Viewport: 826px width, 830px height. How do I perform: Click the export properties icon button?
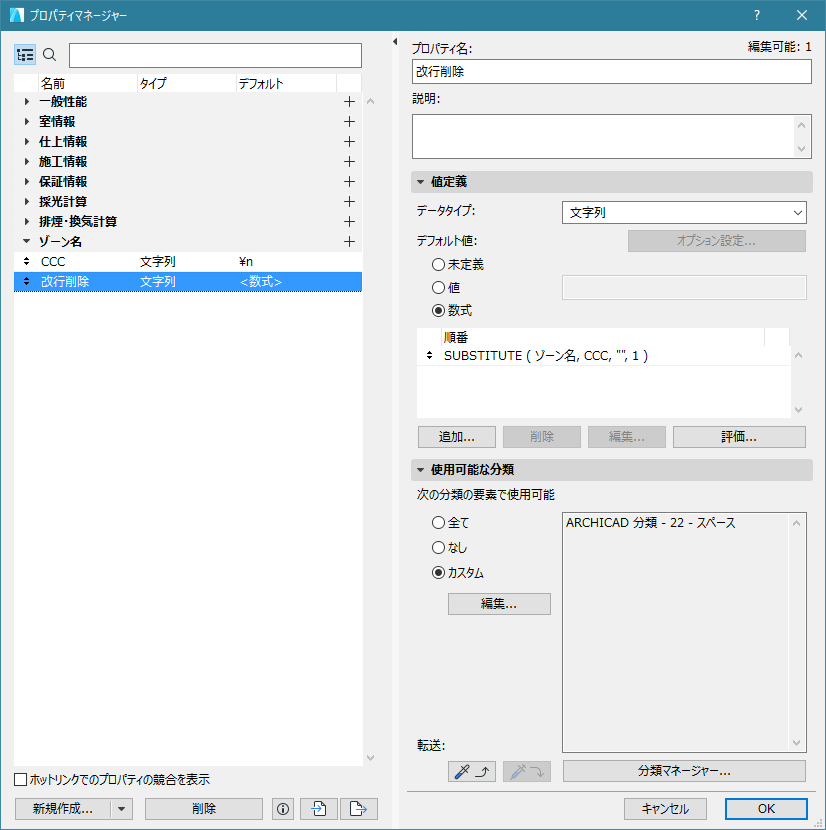tap(358, 809)
